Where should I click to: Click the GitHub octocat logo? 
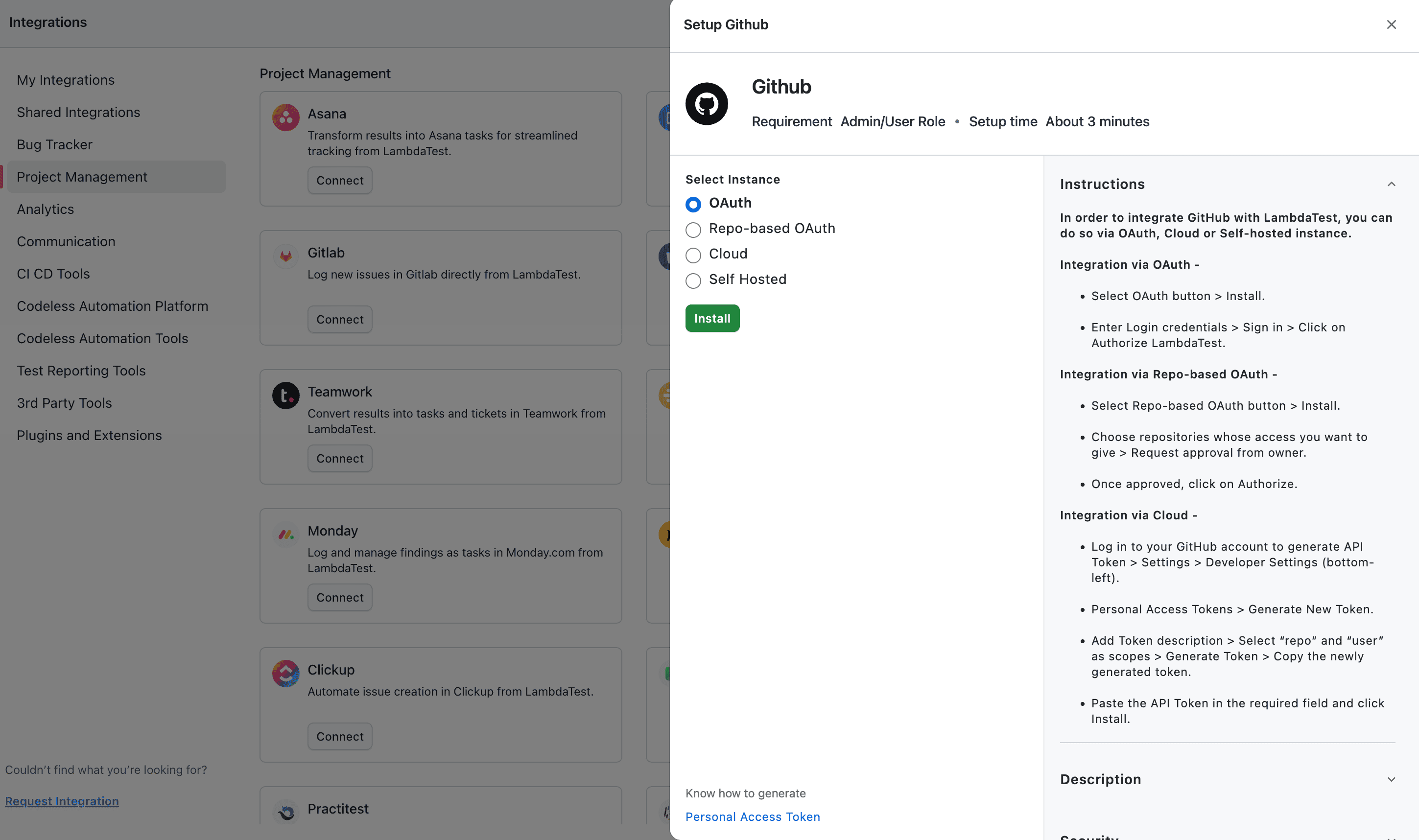[x=707, y=104]
